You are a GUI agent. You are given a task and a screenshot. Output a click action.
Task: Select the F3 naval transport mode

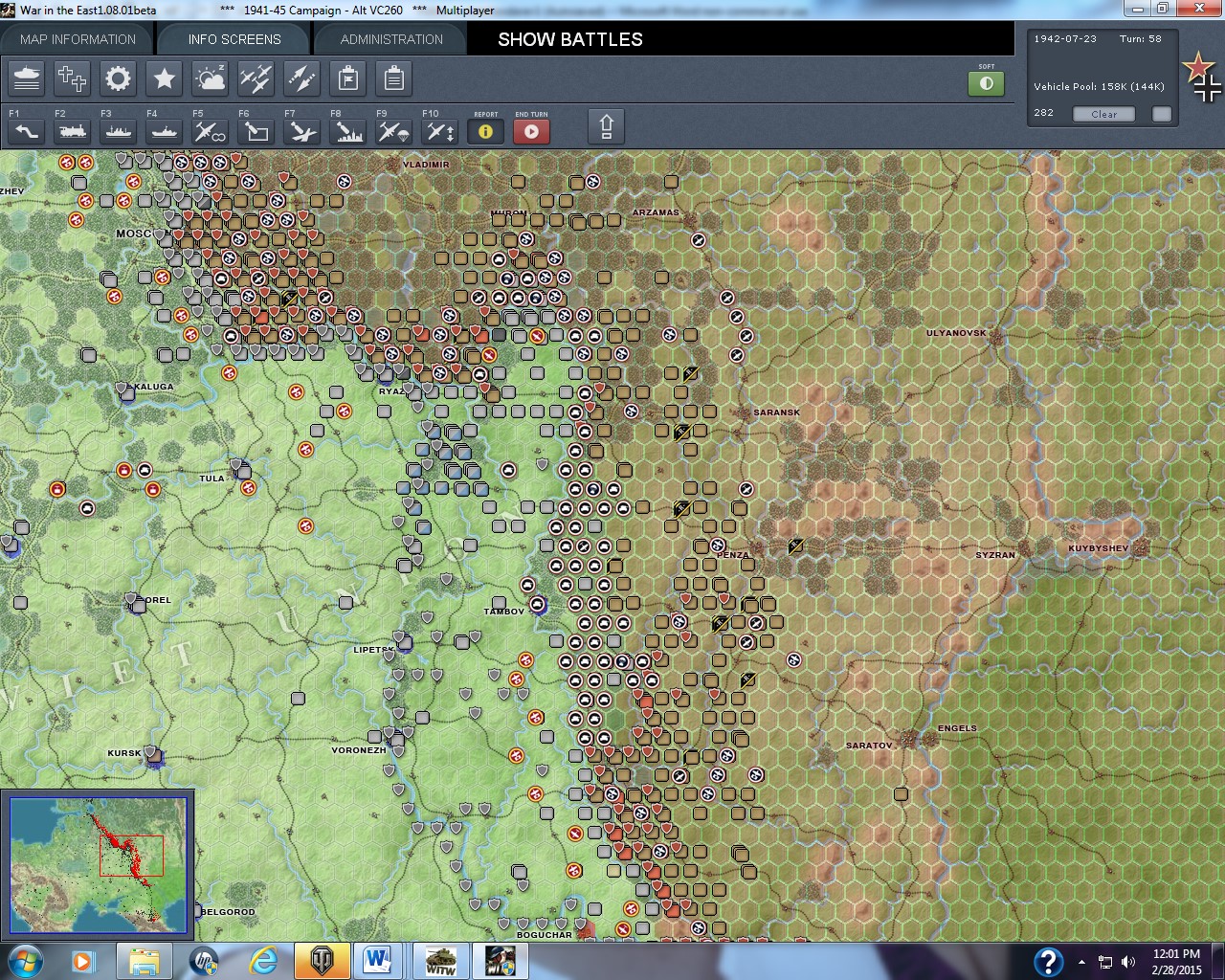[119, 131]
